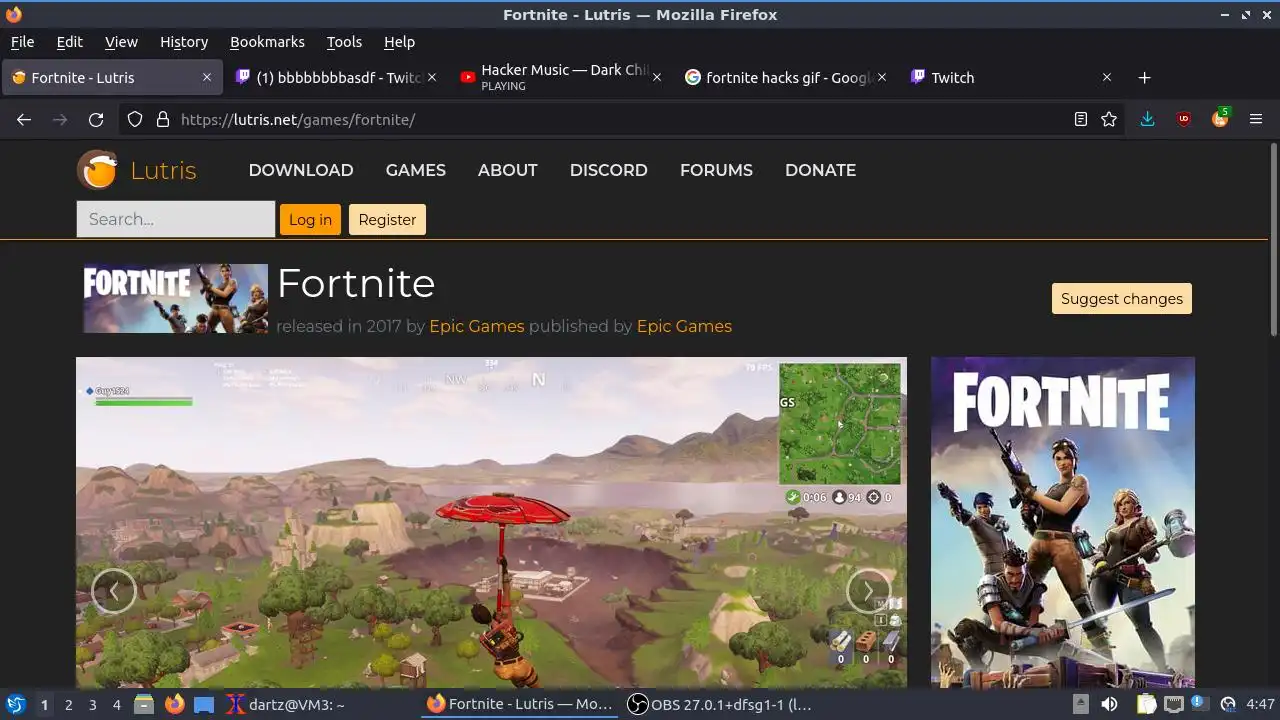Open the Epic Games publisher link
Viewport: 1280px width, 720px height.
click(684, 326)
